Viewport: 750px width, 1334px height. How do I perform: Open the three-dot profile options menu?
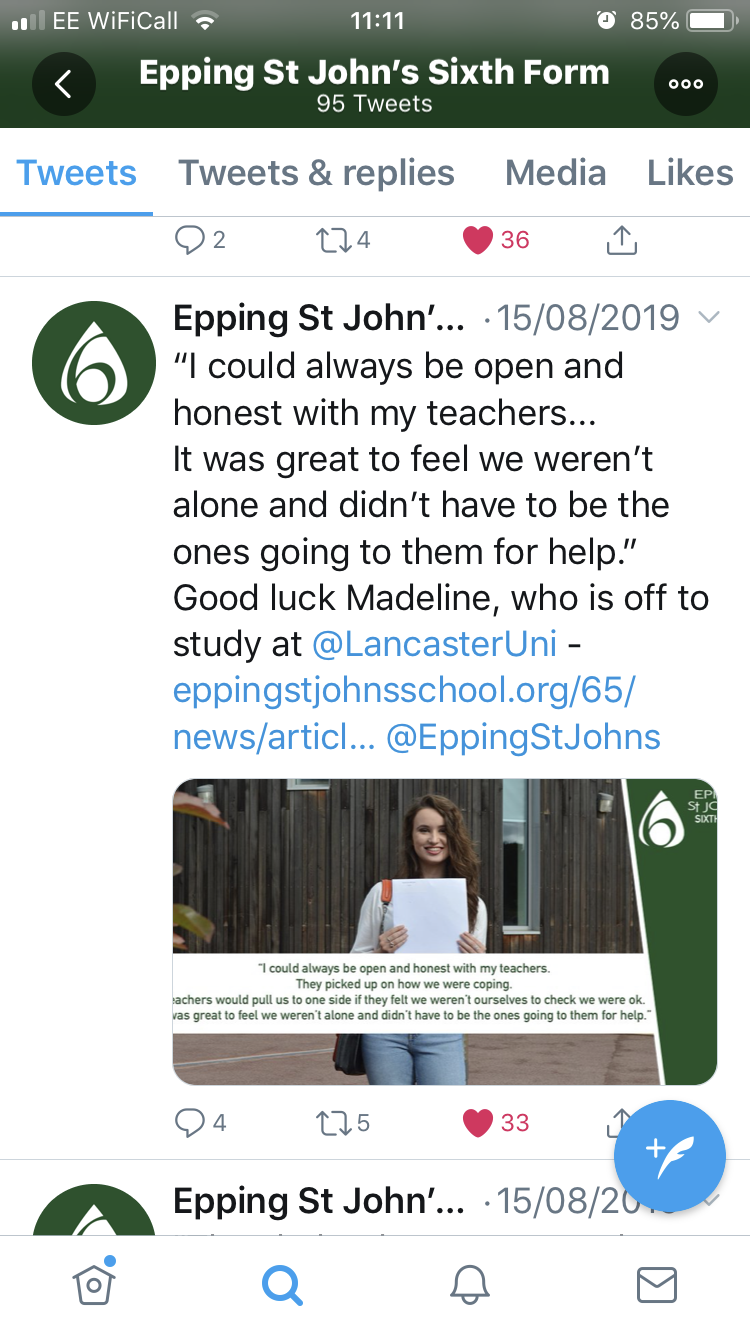(x=686, y=85)
